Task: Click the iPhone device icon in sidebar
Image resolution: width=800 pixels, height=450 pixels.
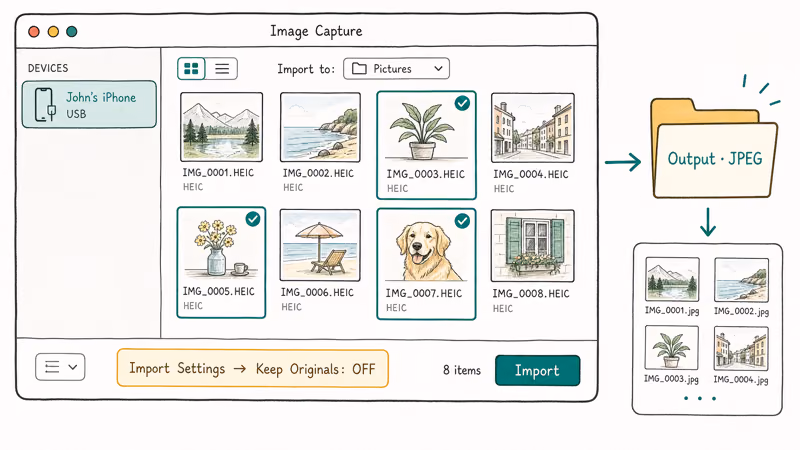Action: [x=44, y=105]
